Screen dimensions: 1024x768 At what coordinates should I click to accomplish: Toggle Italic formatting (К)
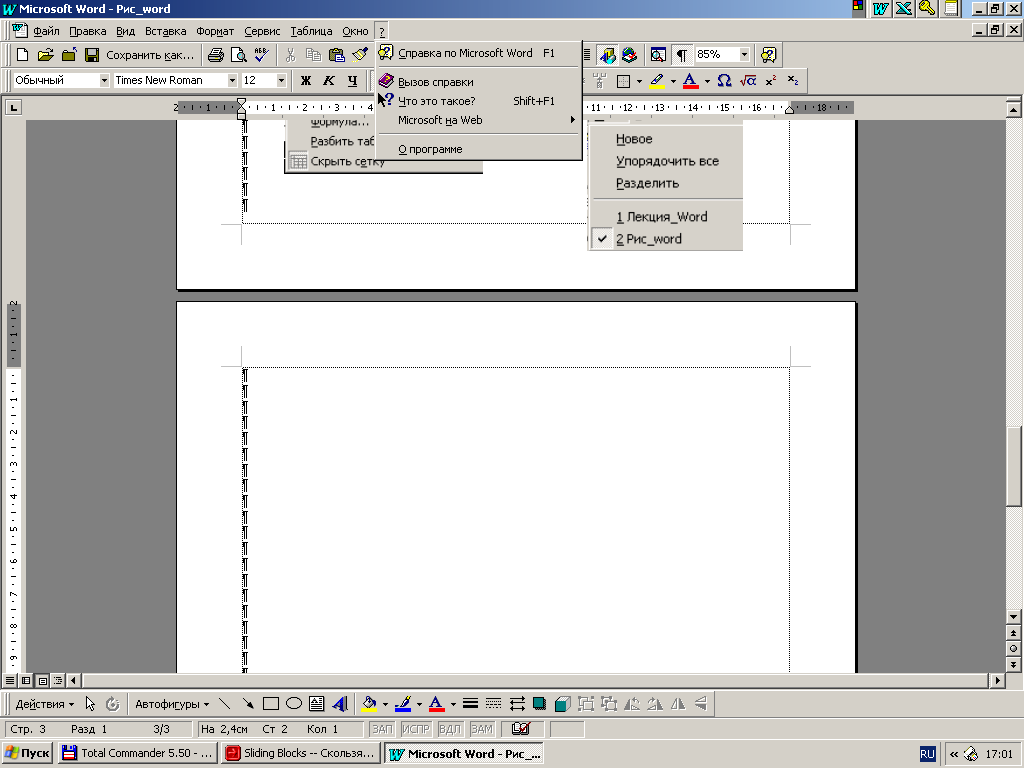pos(329,80)
